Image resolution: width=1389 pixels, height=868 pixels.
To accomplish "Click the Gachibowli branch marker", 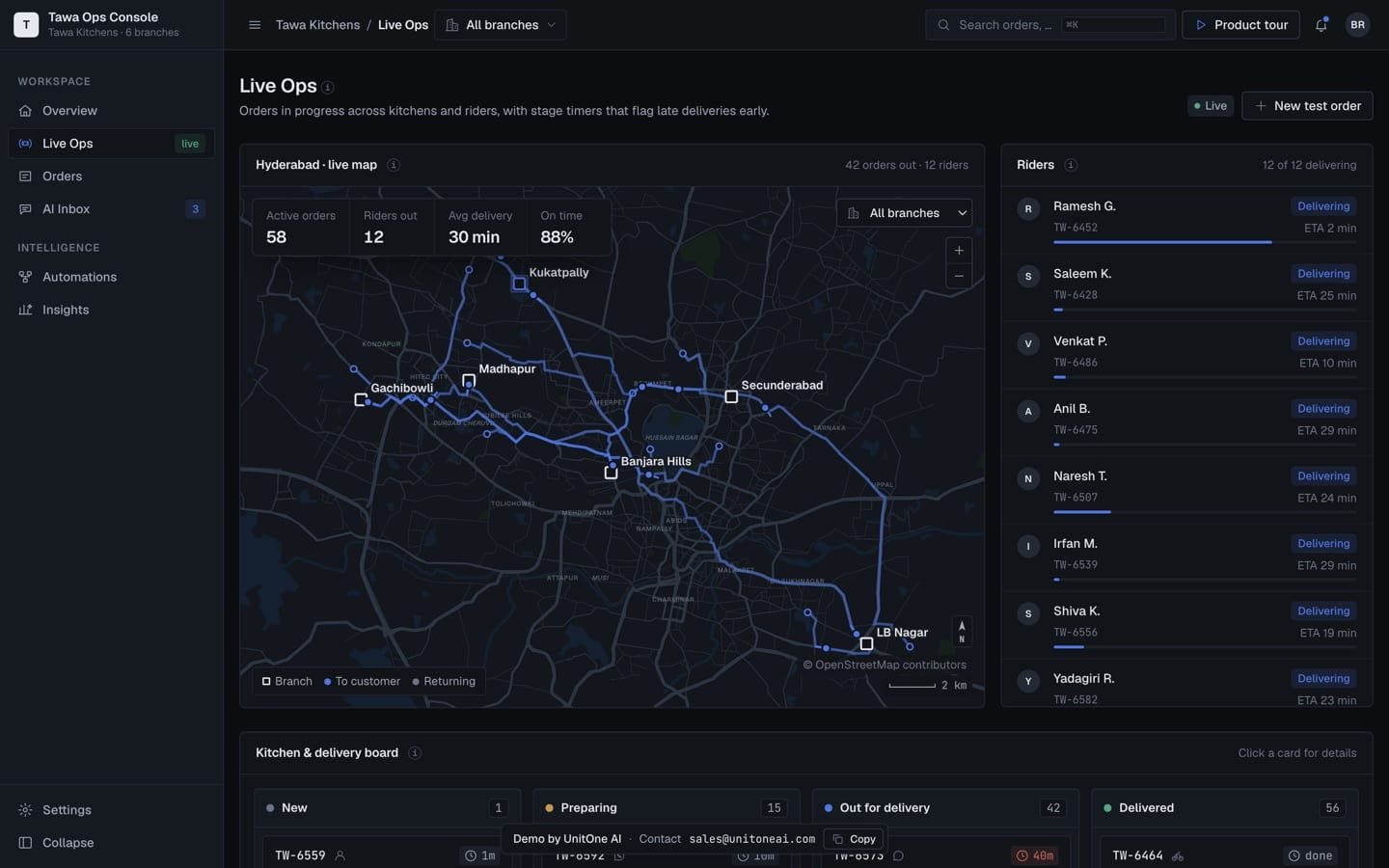I will pos(360,399).
